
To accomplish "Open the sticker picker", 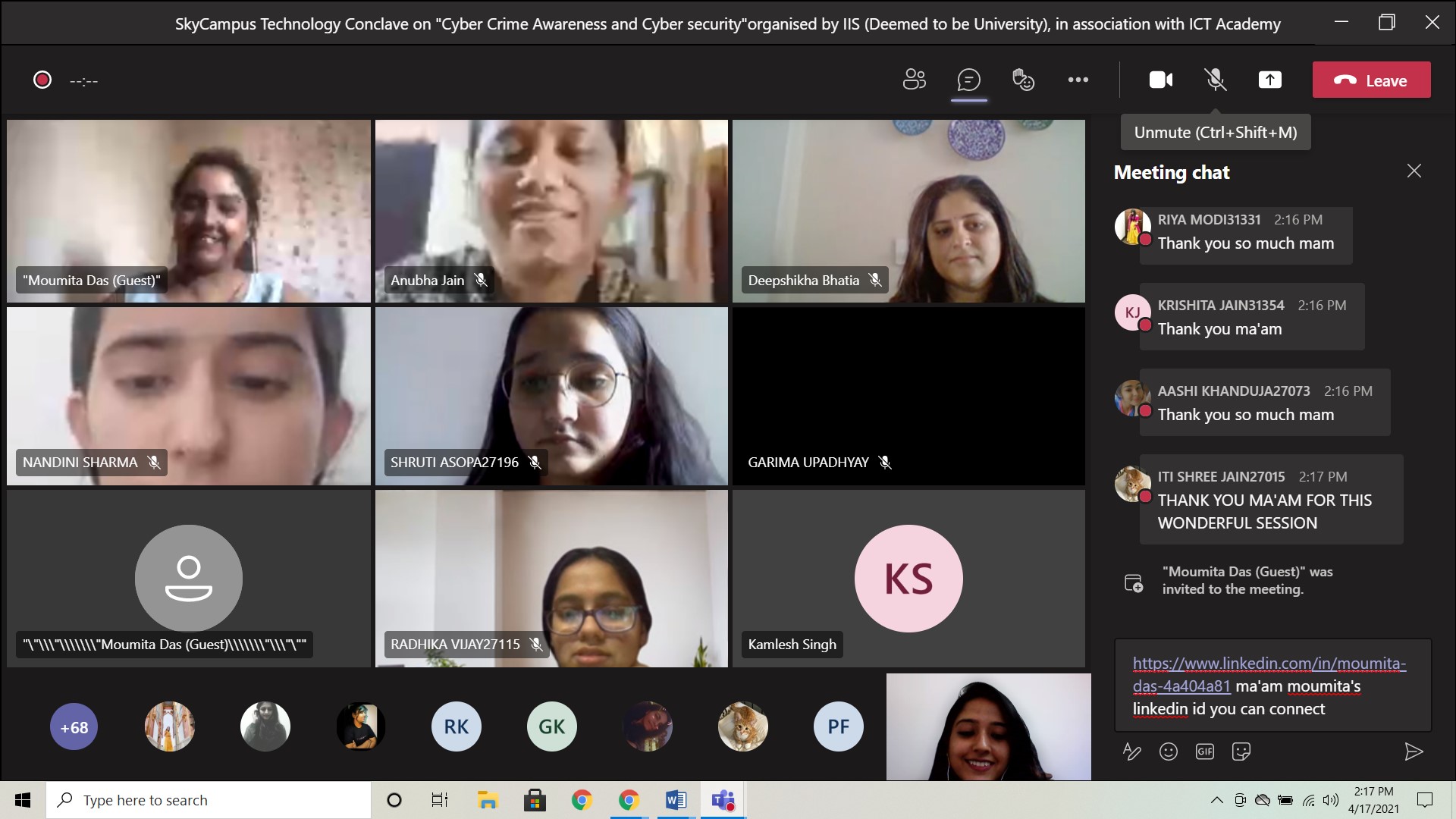I will coord(1241,752).
